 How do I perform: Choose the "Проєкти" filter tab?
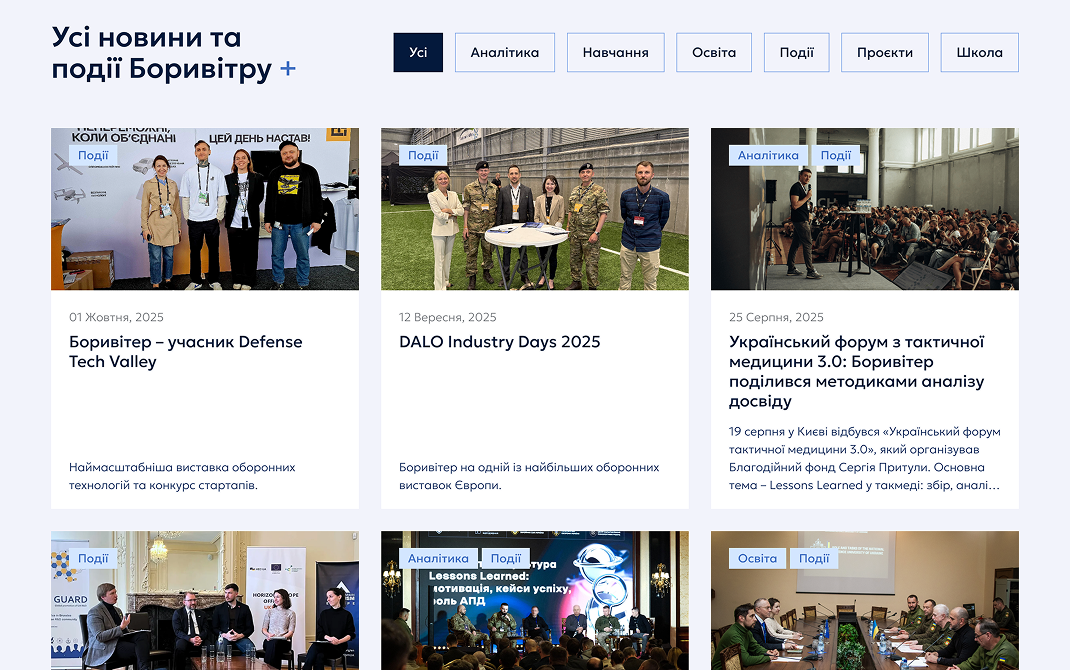884,53
